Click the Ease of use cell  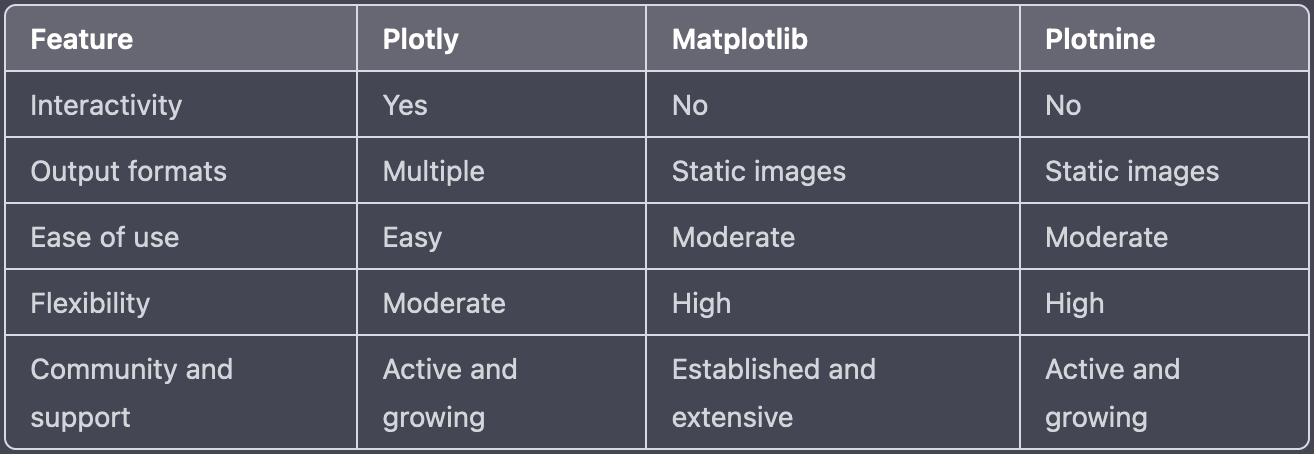(181, 237)
